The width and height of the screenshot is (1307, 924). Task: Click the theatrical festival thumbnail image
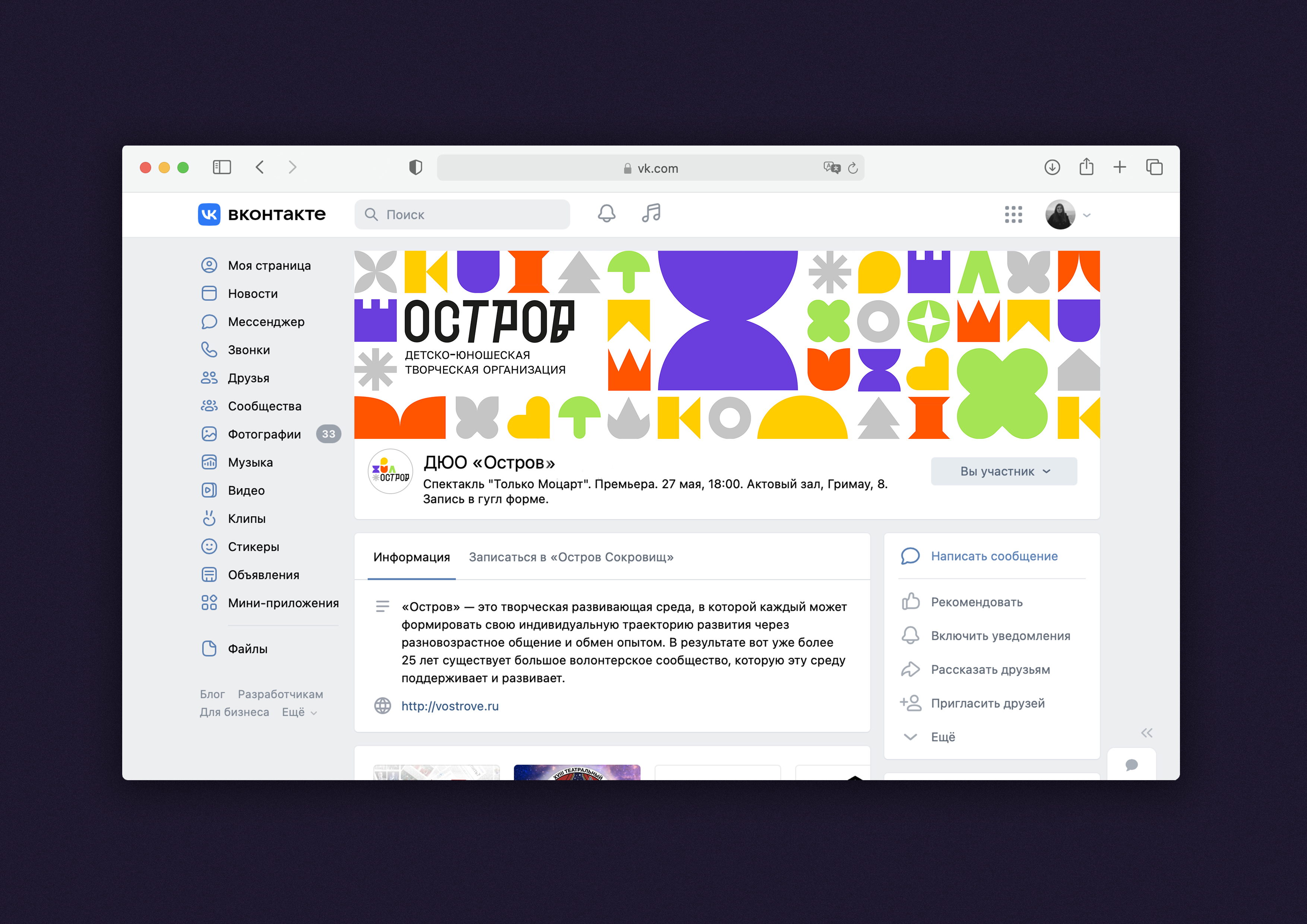pyautogui.click(x=577, y=772)
